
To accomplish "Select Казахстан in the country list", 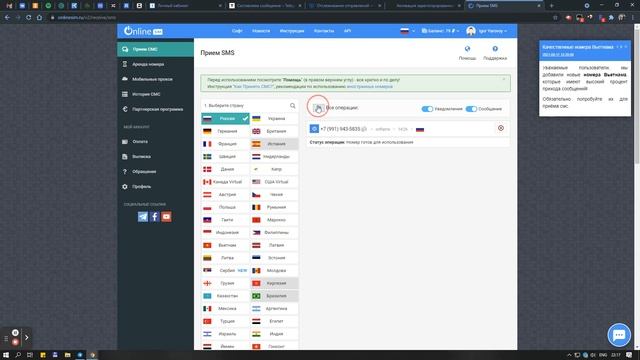I will click(225, 296).
